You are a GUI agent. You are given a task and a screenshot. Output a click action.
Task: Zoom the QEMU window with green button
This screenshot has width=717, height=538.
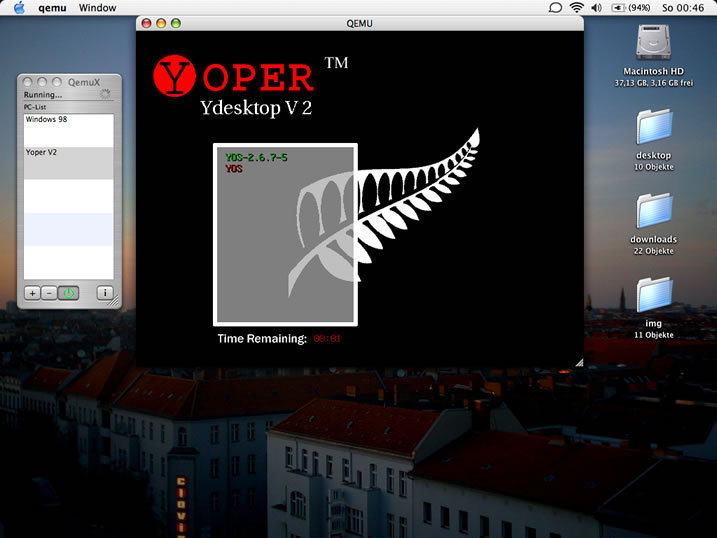click(176, 23)
